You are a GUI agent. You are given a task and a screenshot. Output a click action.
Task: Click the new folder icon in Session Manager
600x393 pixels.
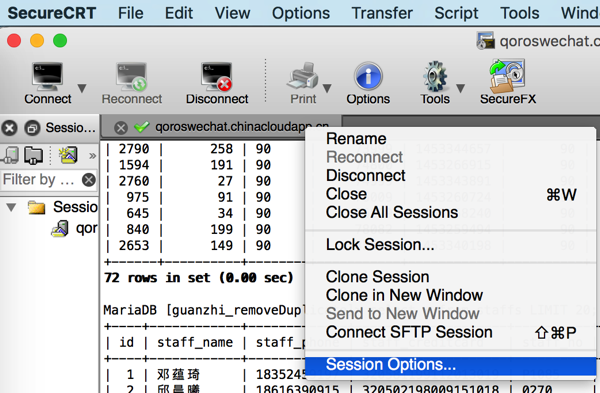click(34, 155)
